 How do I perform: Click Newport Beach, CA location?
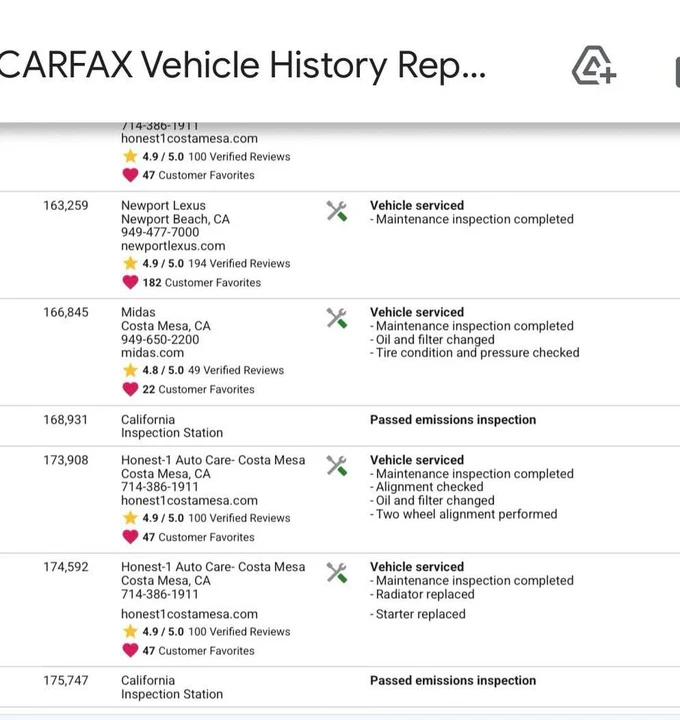pyautogui.click(x=175, y=219)
